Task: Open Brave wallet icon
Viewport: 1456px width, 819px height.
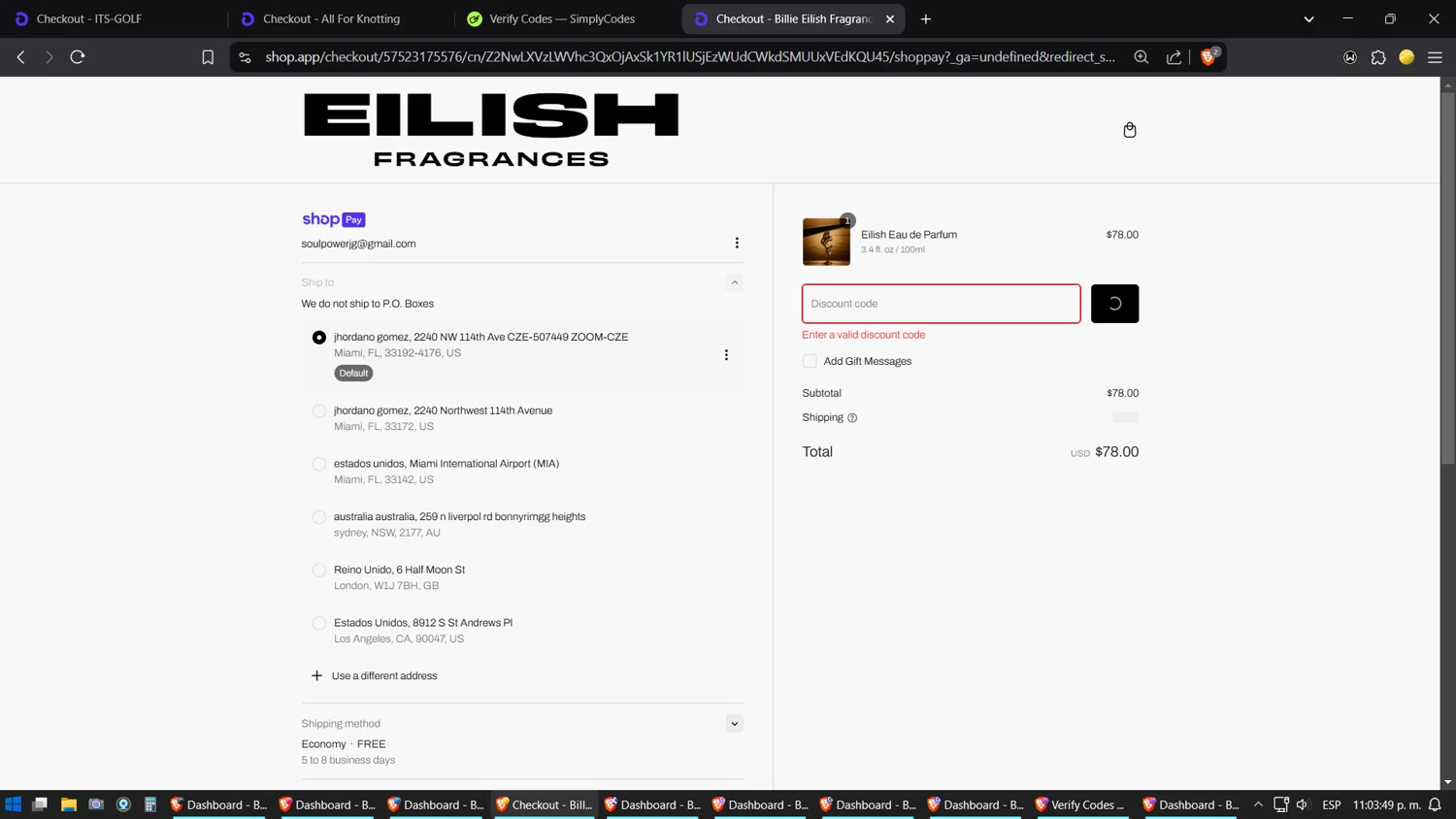Action: point(1350,57)
